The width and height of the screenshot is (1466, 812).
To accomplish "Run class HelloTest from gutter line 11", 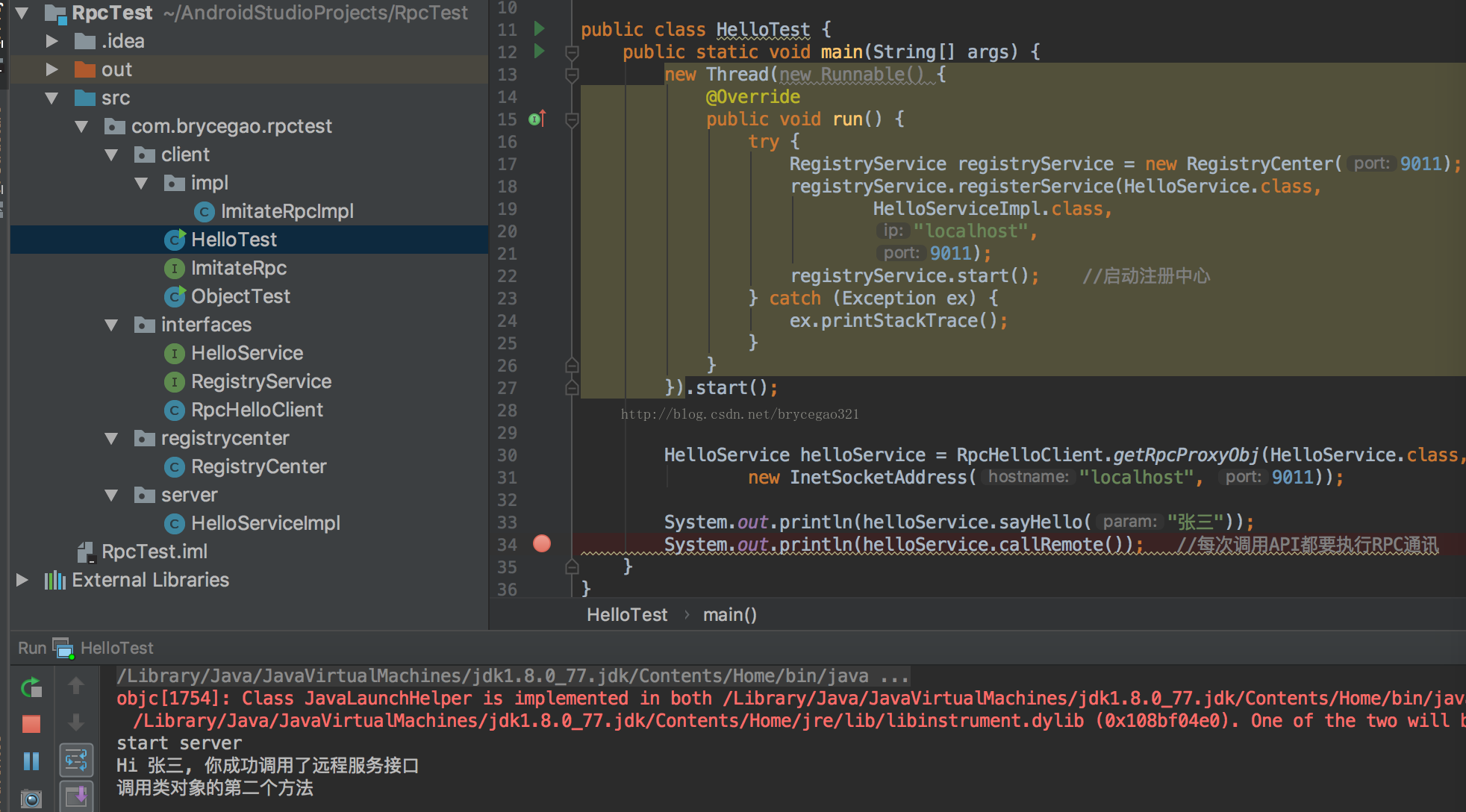I will (539, 29).
